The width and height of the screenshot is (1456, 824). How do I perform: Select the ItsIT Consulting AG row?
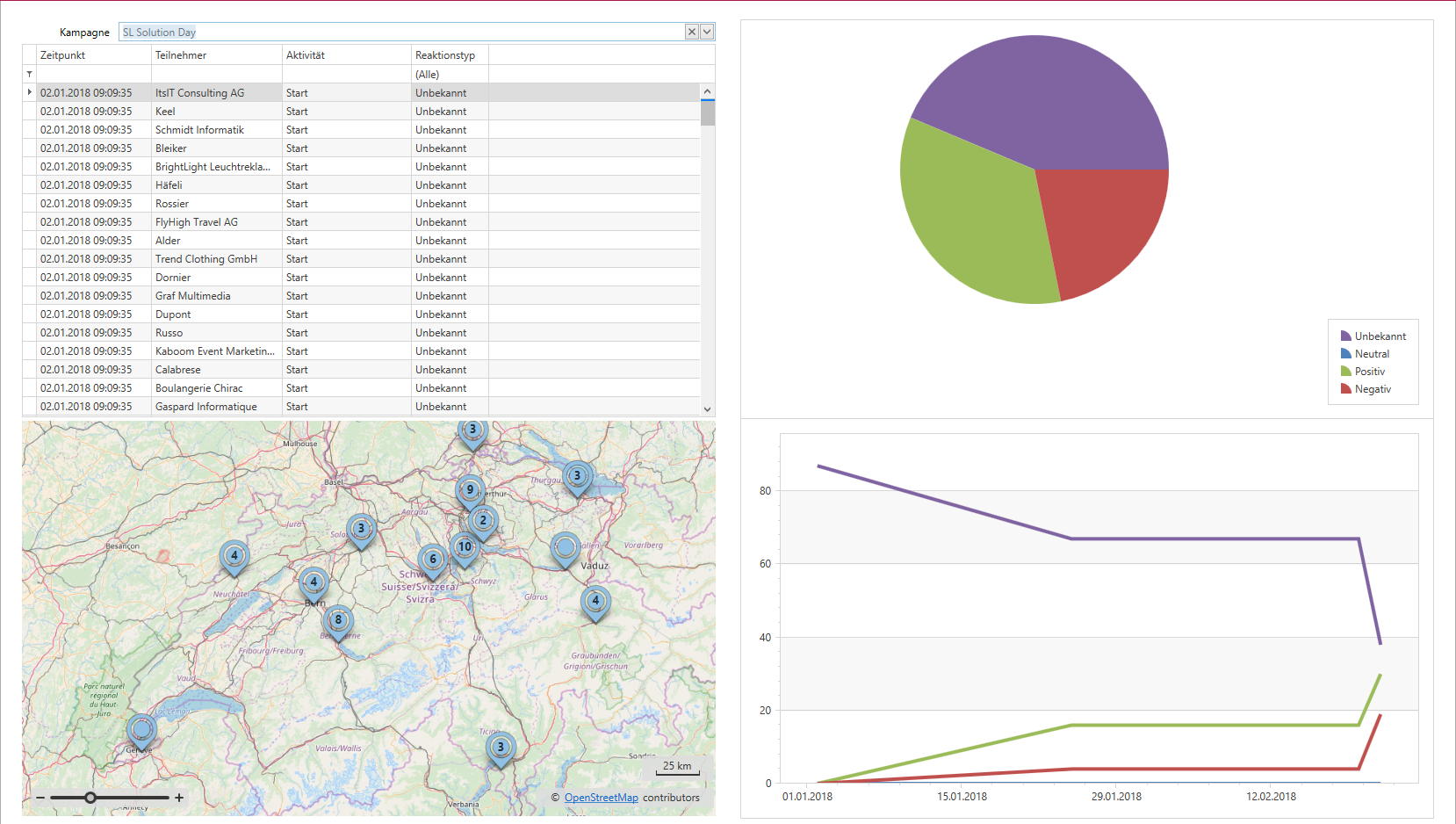pyautogui.click(x=361, y=92)
